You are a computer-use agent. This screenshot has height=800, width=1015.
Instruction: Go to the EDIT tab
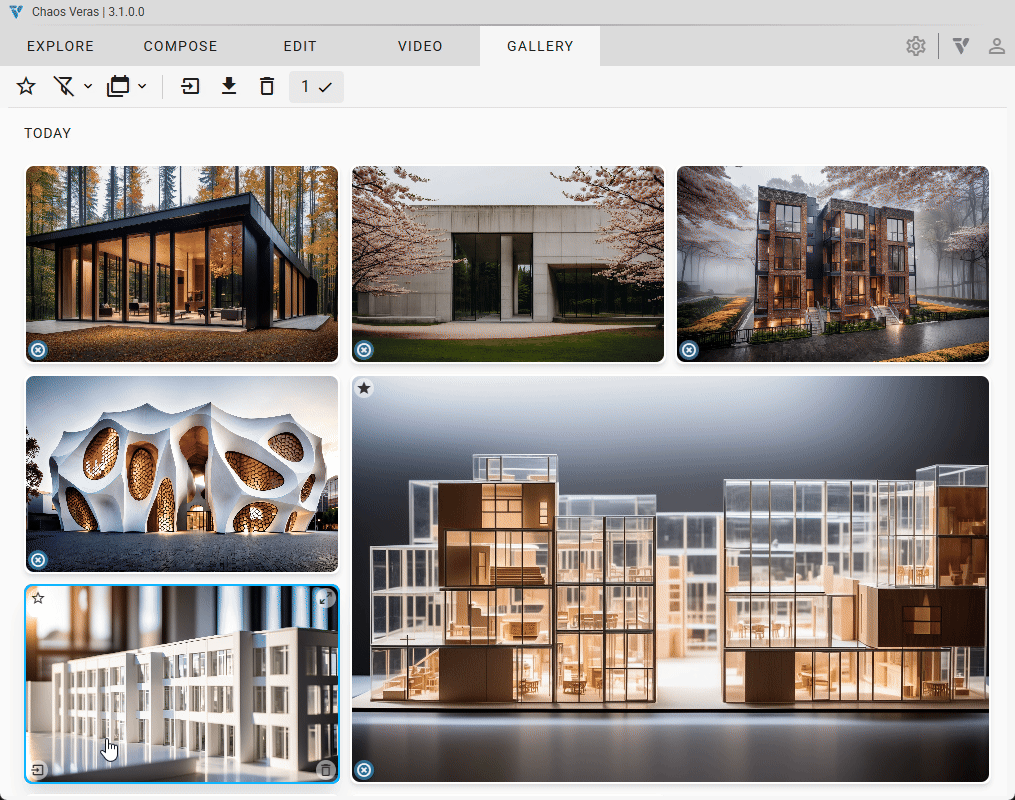(x=299, y=46)
